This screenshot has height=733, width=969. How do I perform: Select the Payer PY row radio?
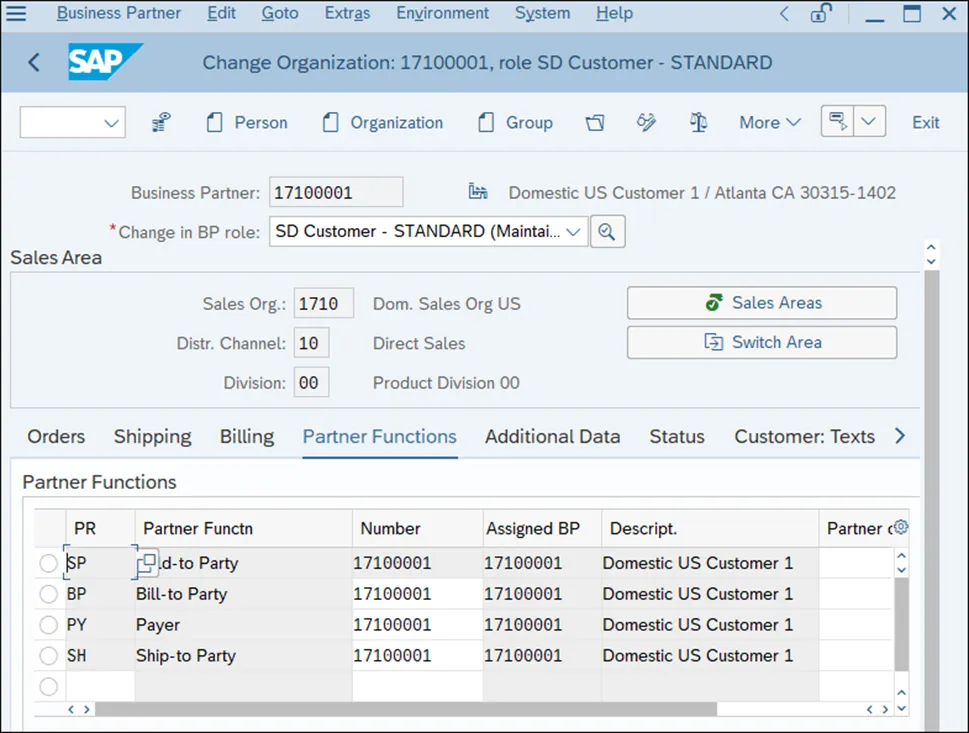point(48,625)
